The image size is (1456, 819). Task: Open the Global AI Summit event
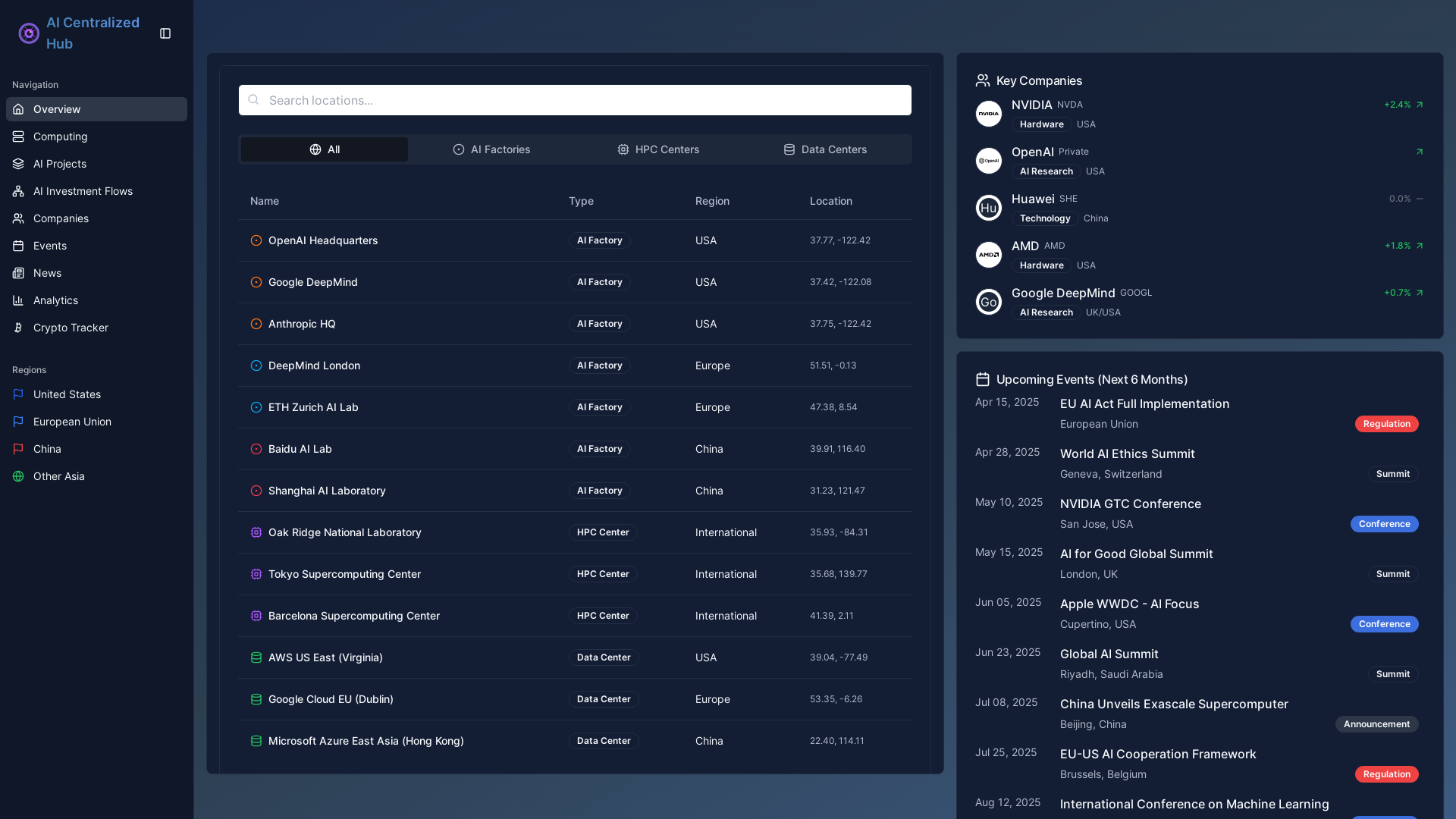click(1109, 654)
